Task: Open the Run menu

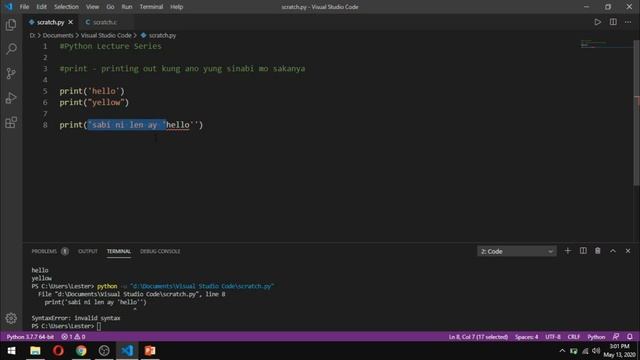Action: pos(127,7)
